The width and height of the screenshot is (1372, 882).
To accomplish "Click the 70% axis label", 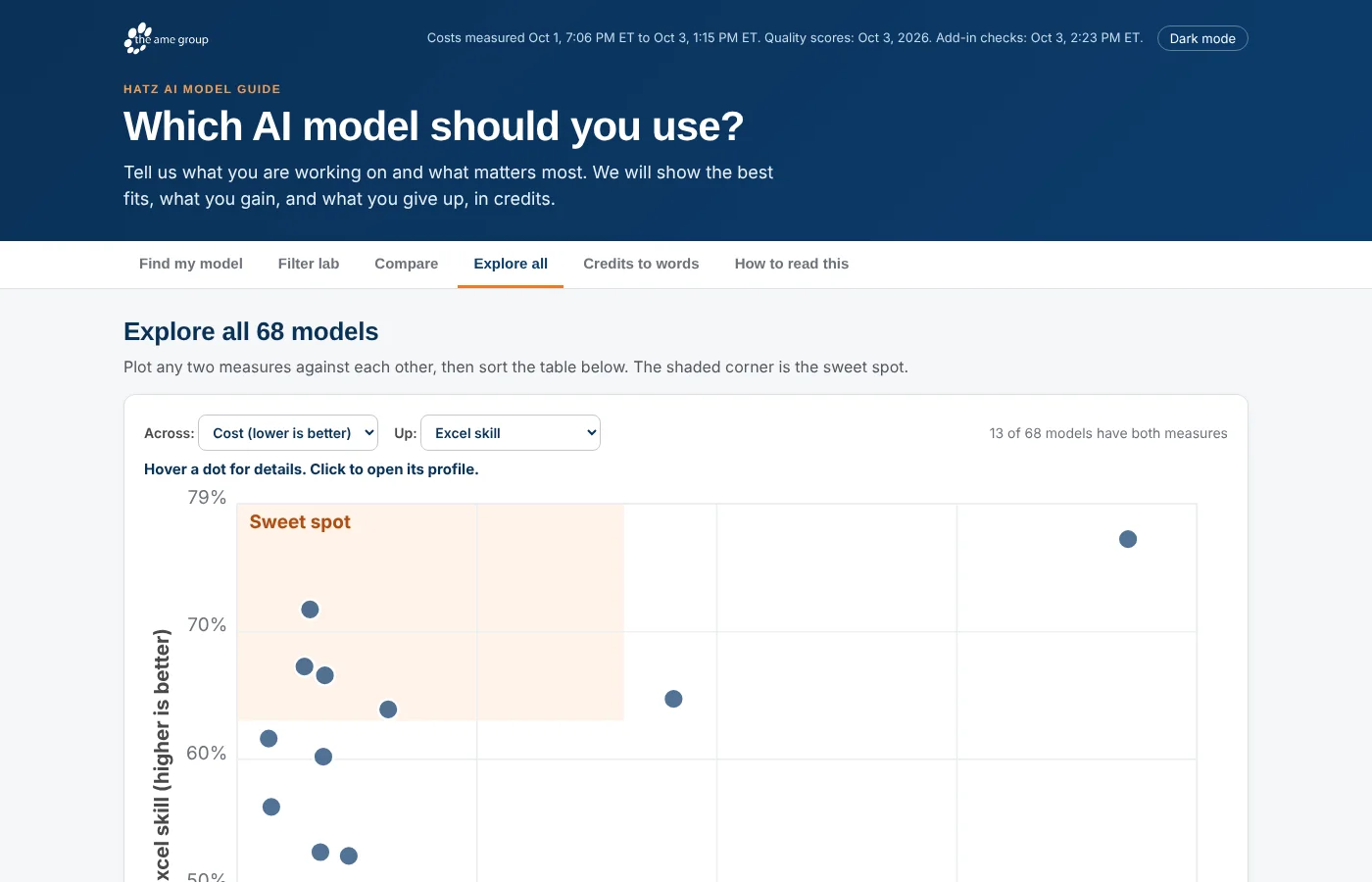I will [x=207, y=625].
